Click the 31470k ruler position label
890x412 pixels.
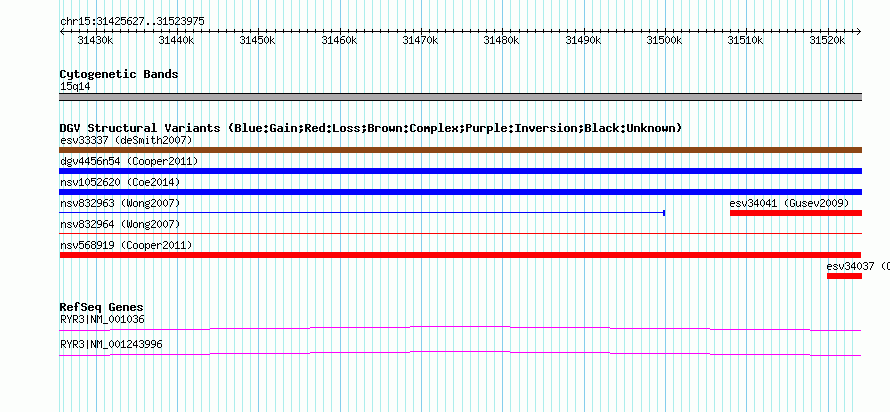pyautogui.click(x=420, y=40)
